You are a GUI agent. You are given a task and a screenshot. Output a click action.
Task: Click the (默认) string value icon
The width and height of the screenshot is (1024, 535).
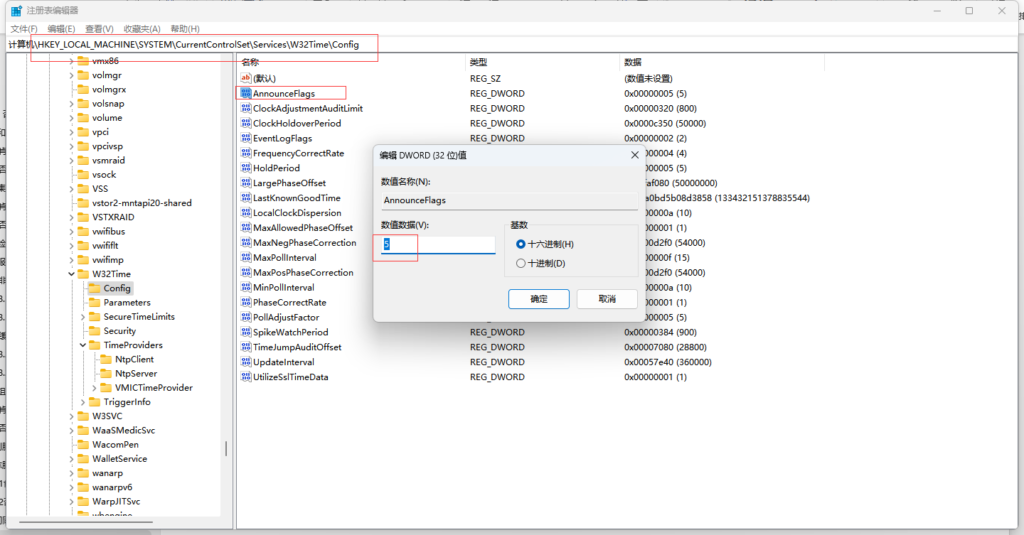245,78
